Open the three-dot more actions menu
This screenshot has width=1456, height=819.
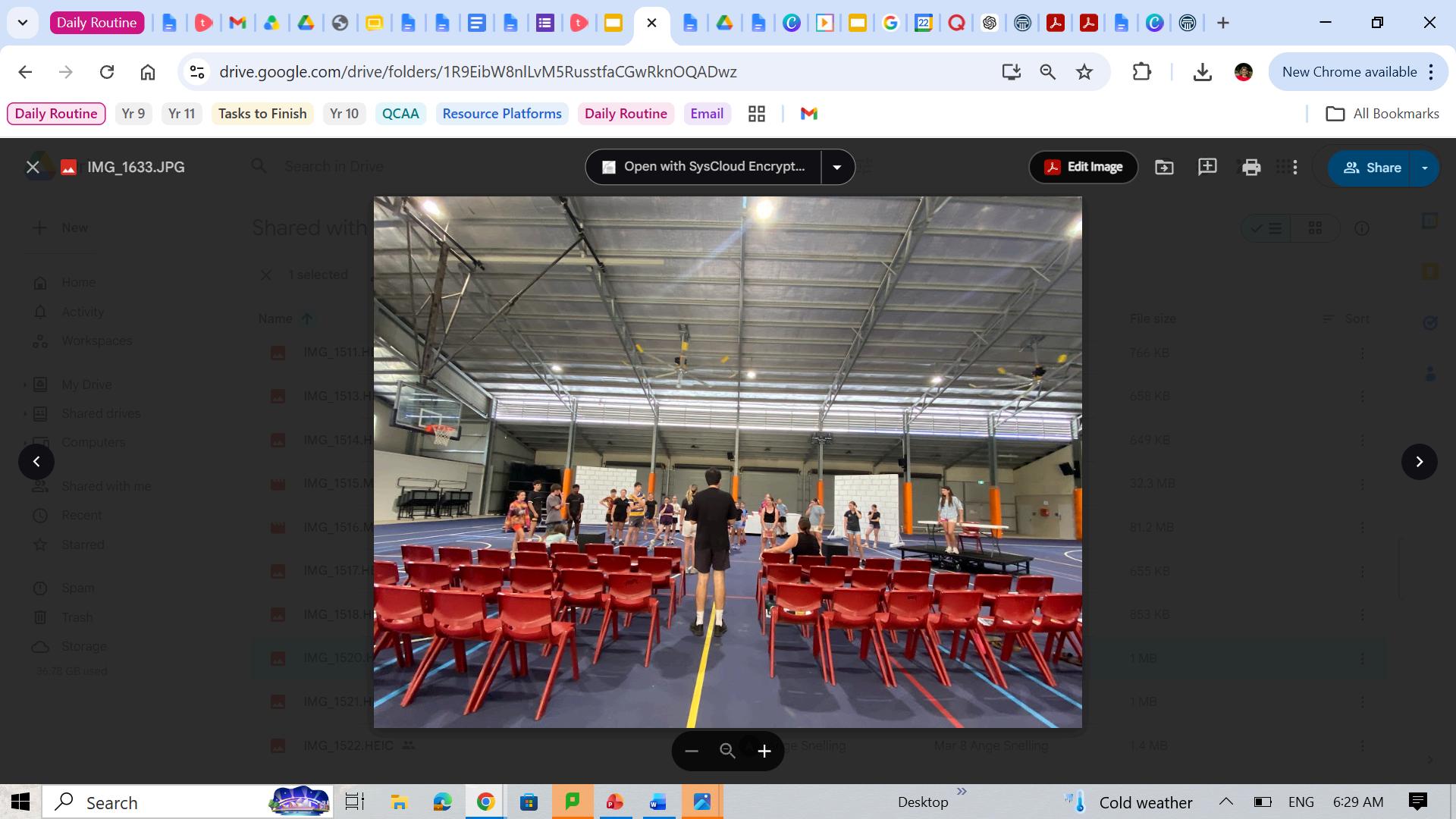pos(1295,168)
